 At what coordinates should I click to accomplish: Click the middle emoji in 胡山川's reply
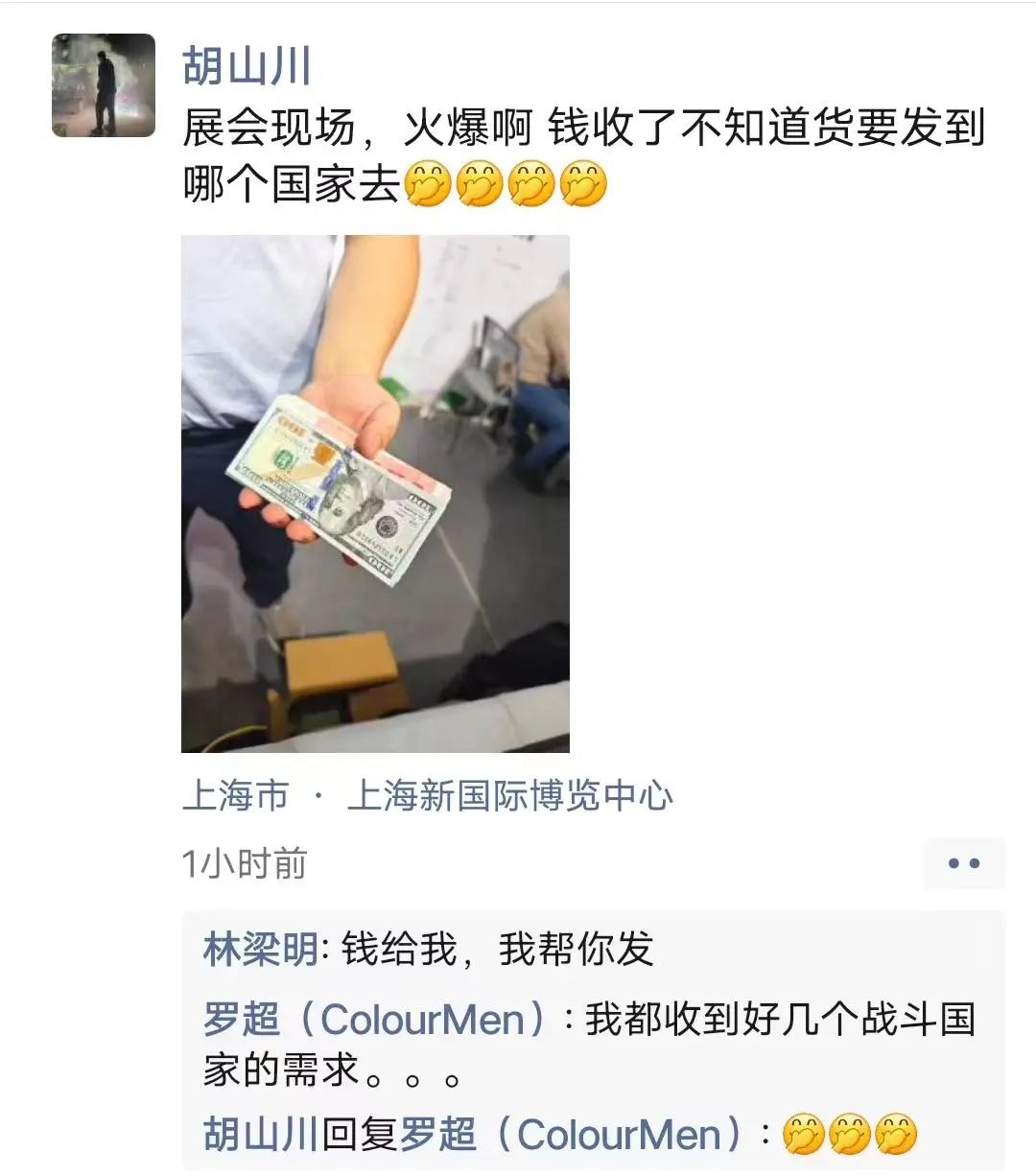(x=849, y=1135)
